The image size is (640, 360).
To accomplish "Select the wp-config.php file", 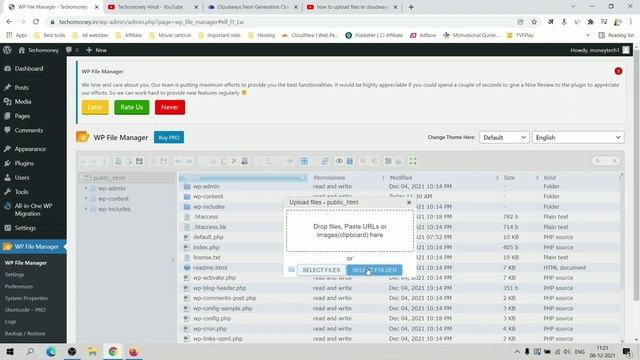I will [x=212, y=318].
